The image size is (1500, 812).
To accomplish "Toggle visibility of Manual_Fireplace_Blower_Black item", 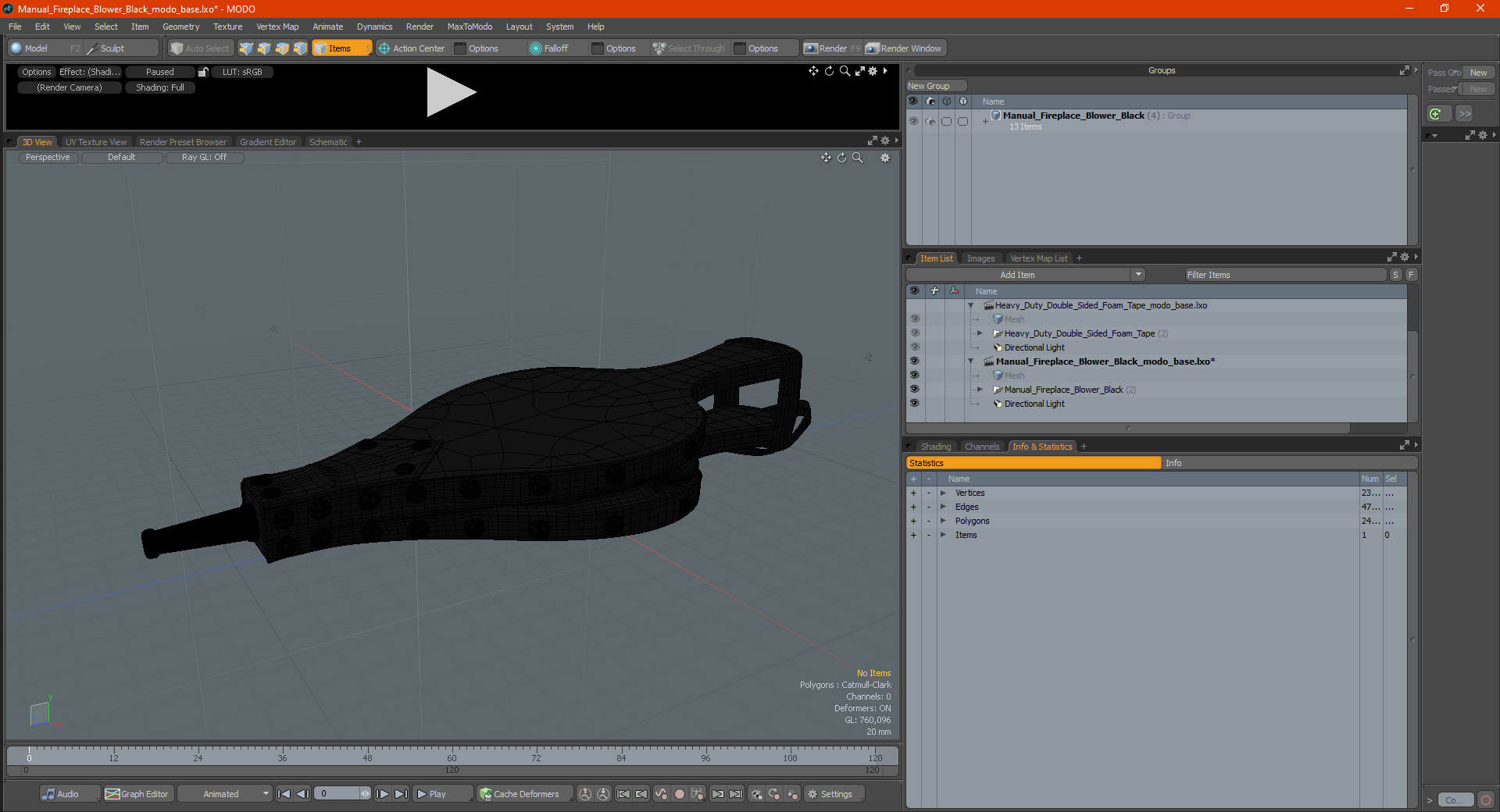I will [914, 390].
